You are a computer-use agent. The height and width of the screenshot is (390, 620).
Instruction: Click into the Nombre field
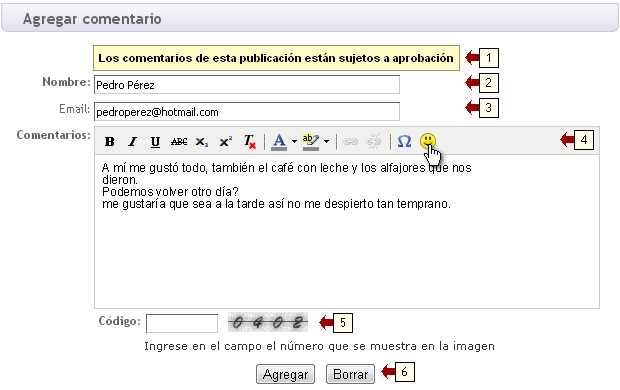click(247, 85)
